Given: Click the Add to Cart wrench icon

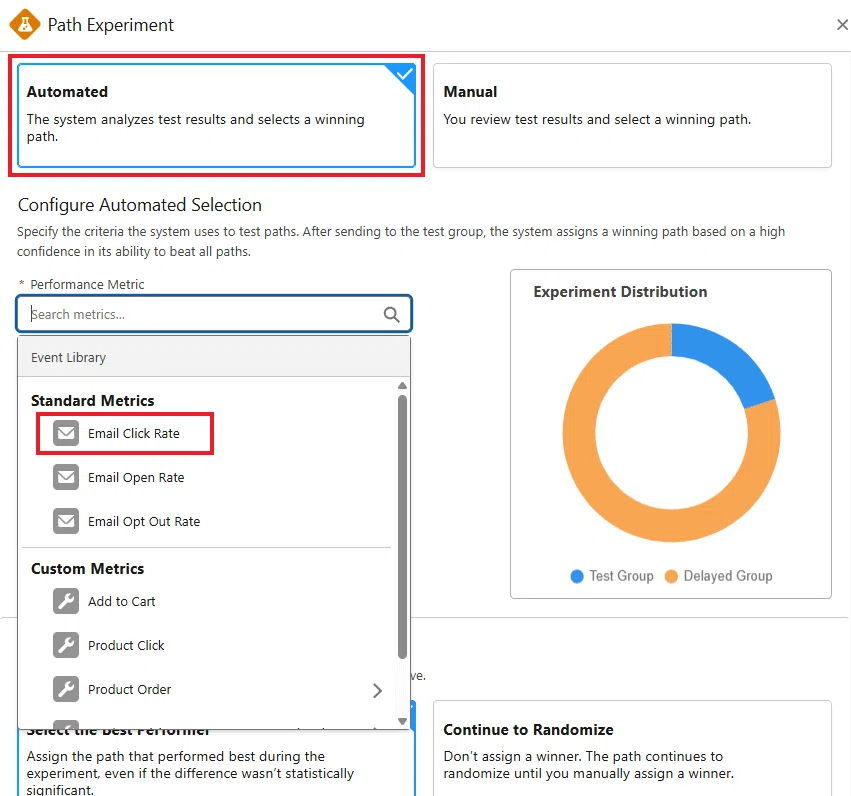Looking at the screenshot, I should pos(66,601).
